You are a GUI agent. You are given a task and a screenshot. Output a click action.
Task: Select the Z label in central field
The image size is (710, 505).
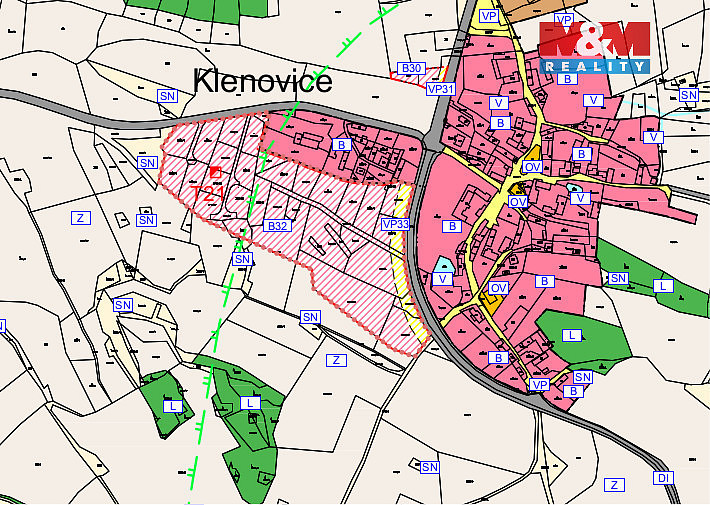coord(336,361)
